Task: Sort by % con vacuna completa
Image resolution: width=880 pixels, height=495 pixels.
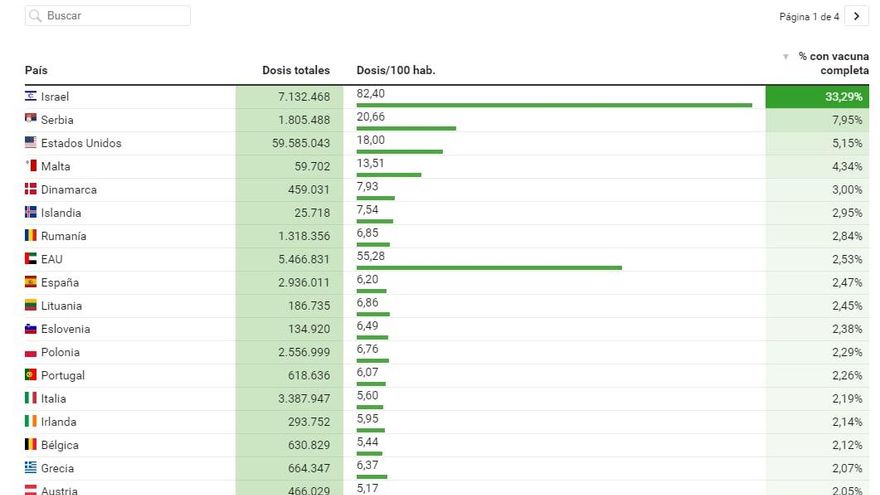Action: click(832, 63)
